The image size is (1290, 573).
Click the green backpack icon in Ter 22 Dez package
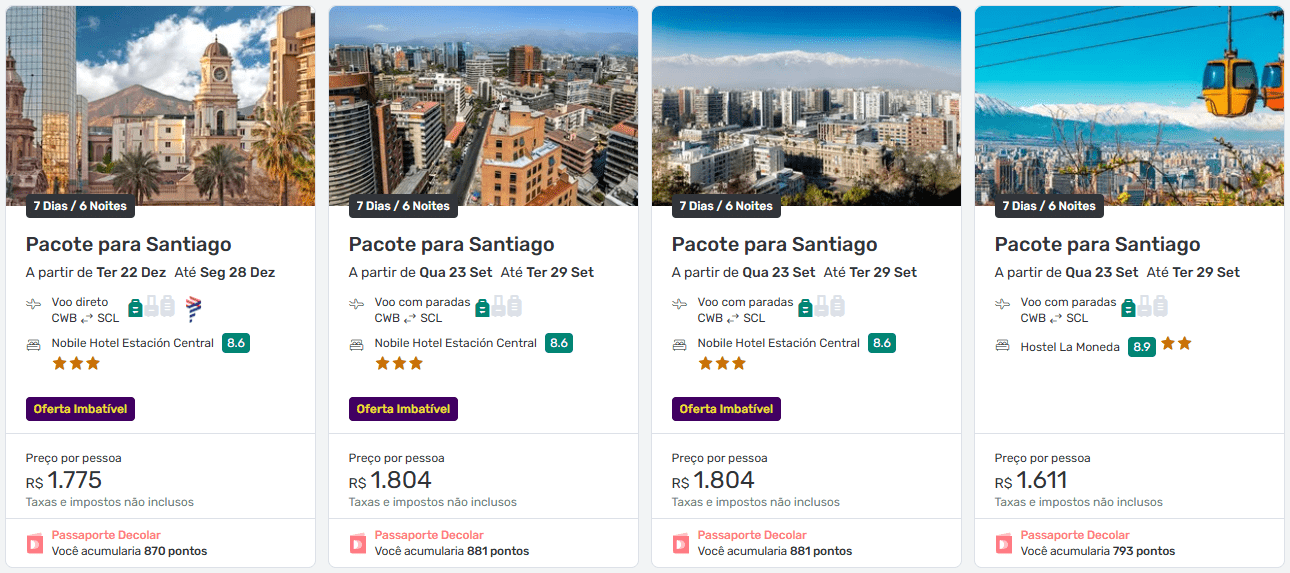[x=136, y=309]
